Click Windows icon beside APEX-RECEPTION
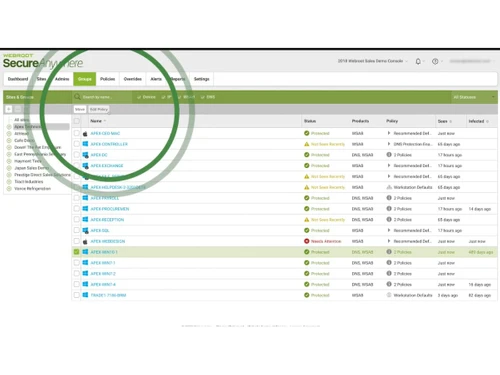The image size is (500, 375). pos(85,219)
